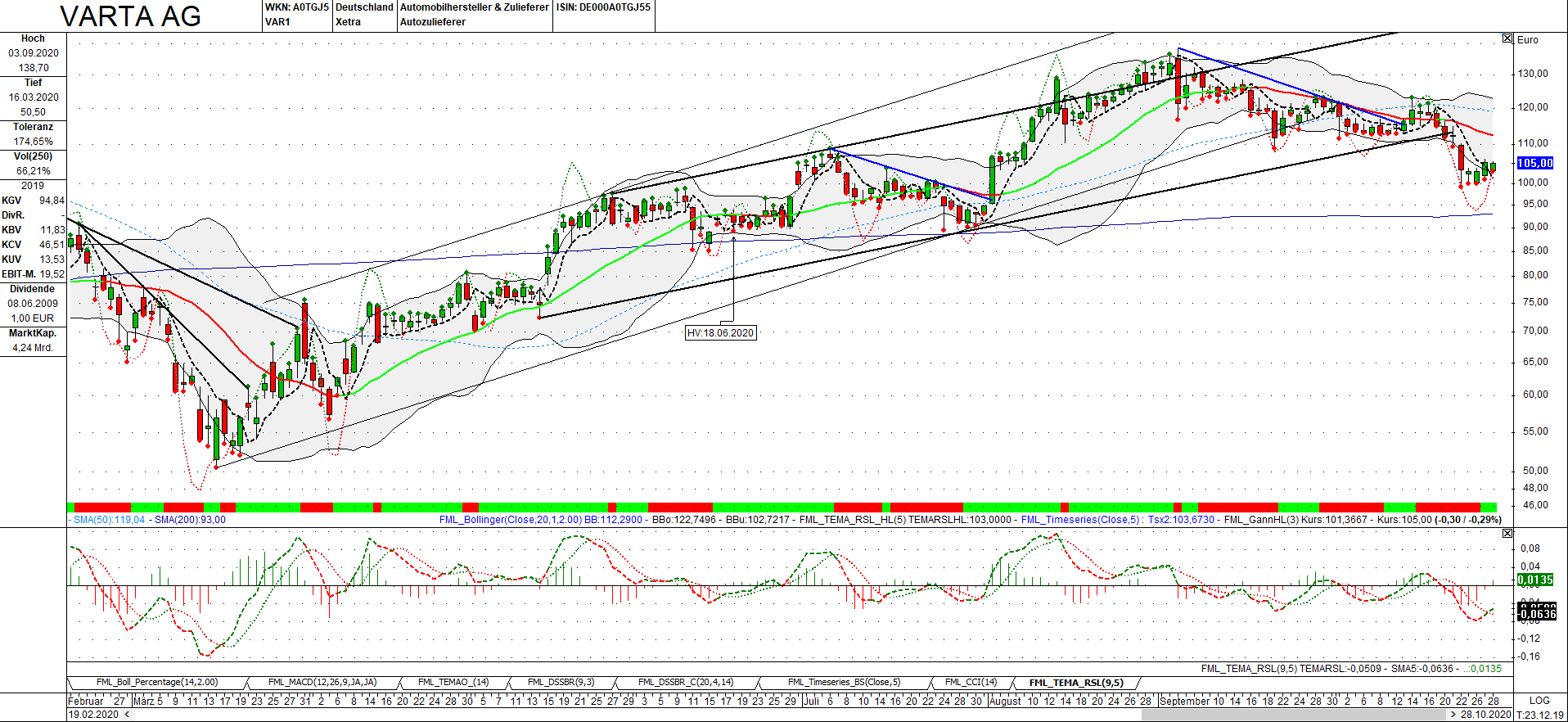
Task: Click the SMA(200):93,00 legend entry
Action: click(190, 520)
